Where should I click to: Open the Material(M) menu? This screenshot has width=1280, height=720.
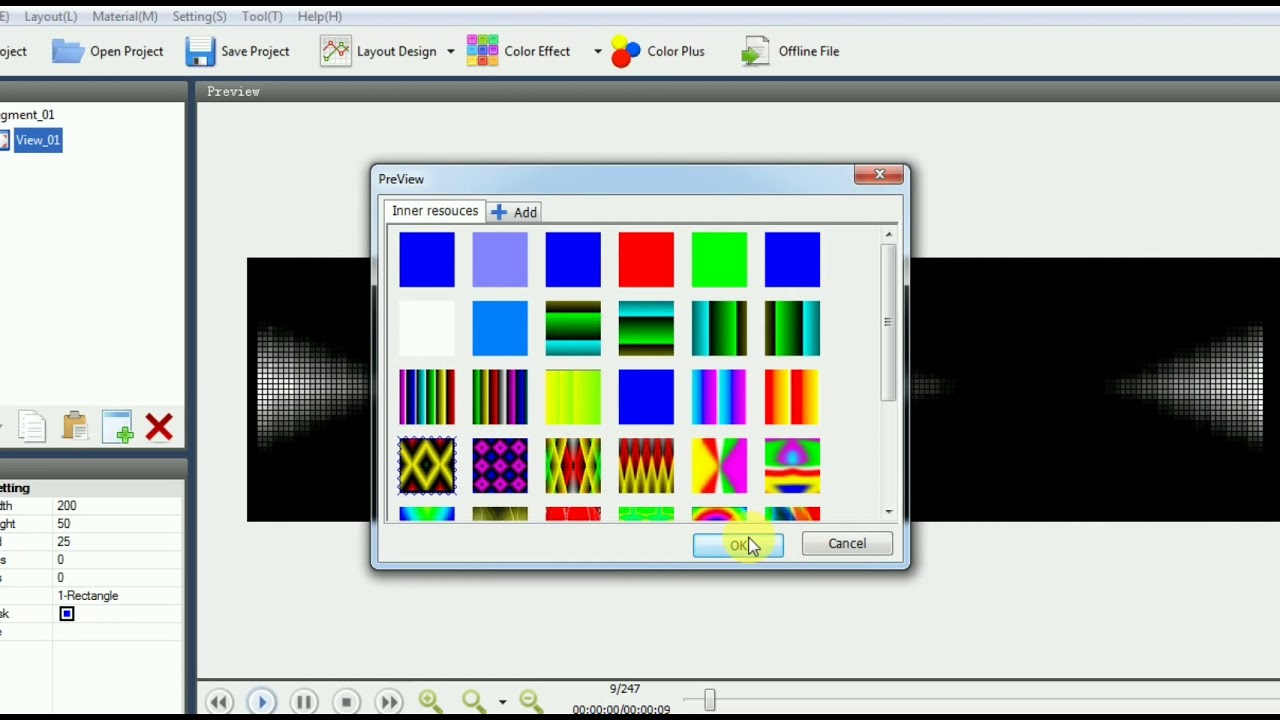pos(125,16)
